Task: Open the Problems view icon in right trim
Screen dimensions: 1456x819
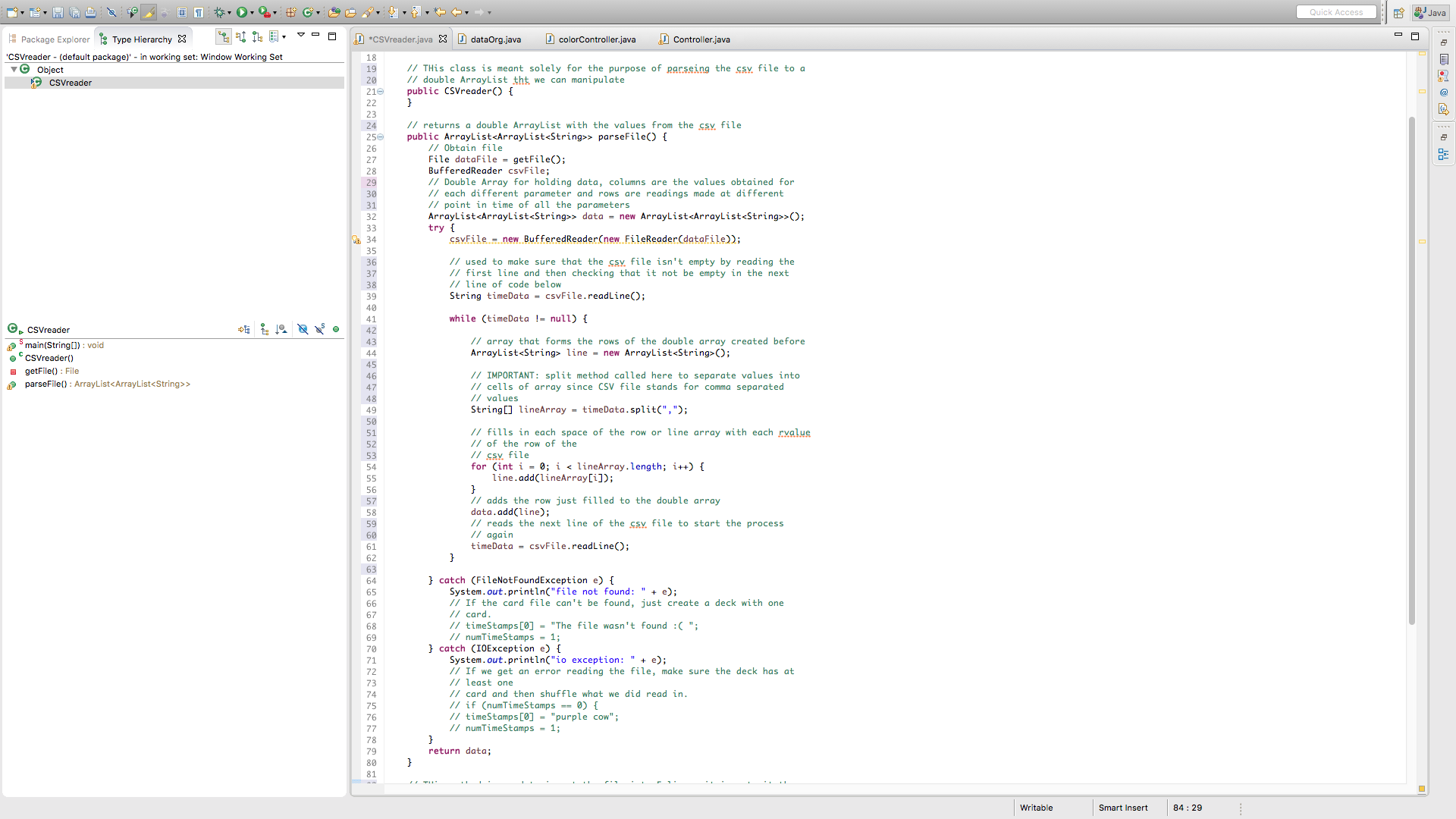Action: pos(1444,76)
